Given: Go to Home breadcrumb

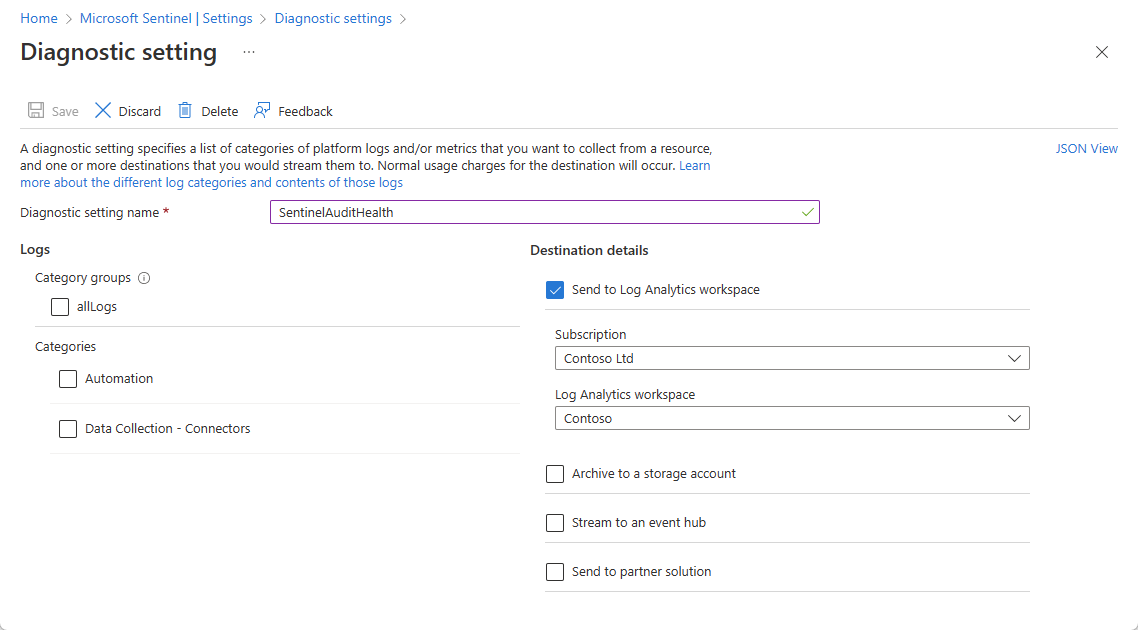Looking at the screenshot, I should click(x=39, y=19).
